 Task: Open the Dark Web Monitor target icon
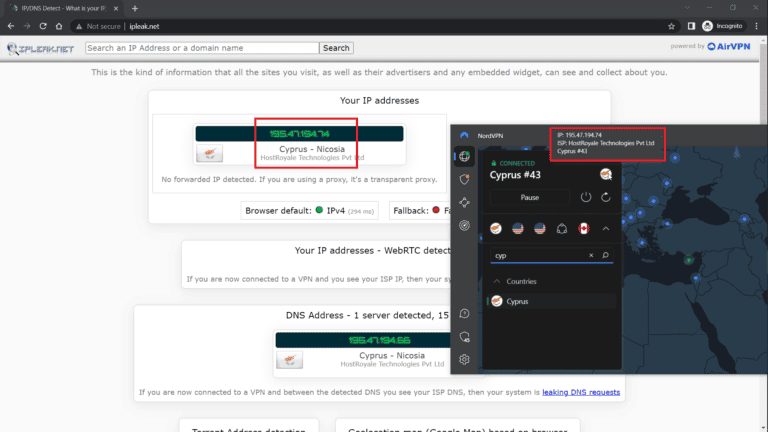pos(464,225)
